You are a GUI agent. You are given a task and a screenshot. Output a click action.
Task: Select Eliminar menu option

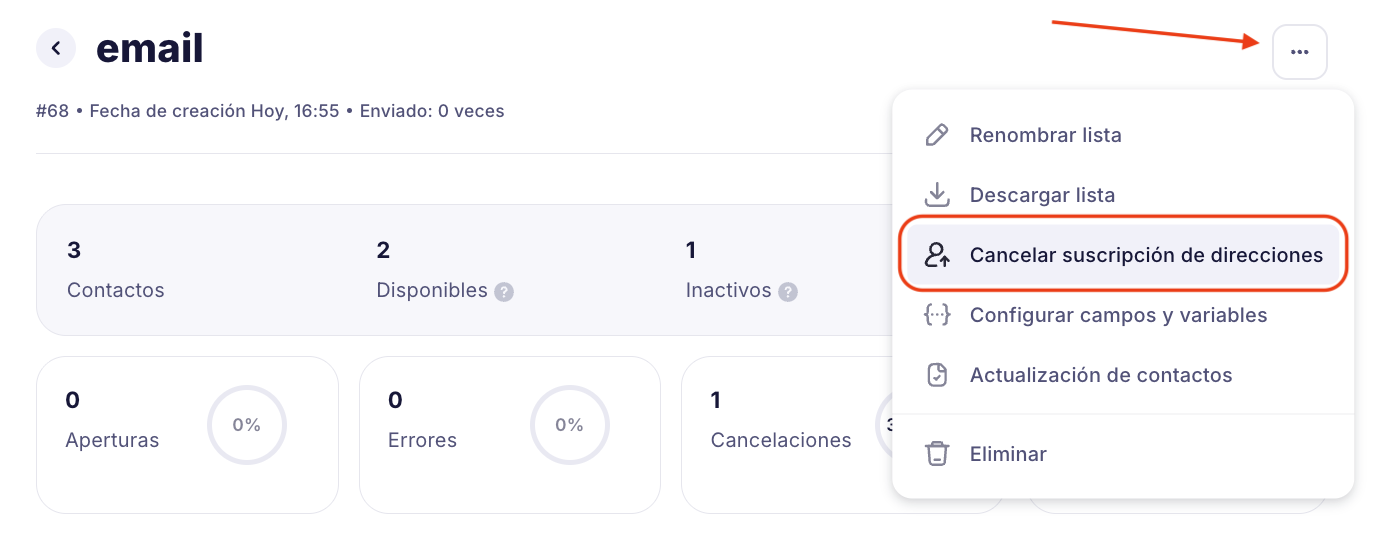[x=1008, y=454]
